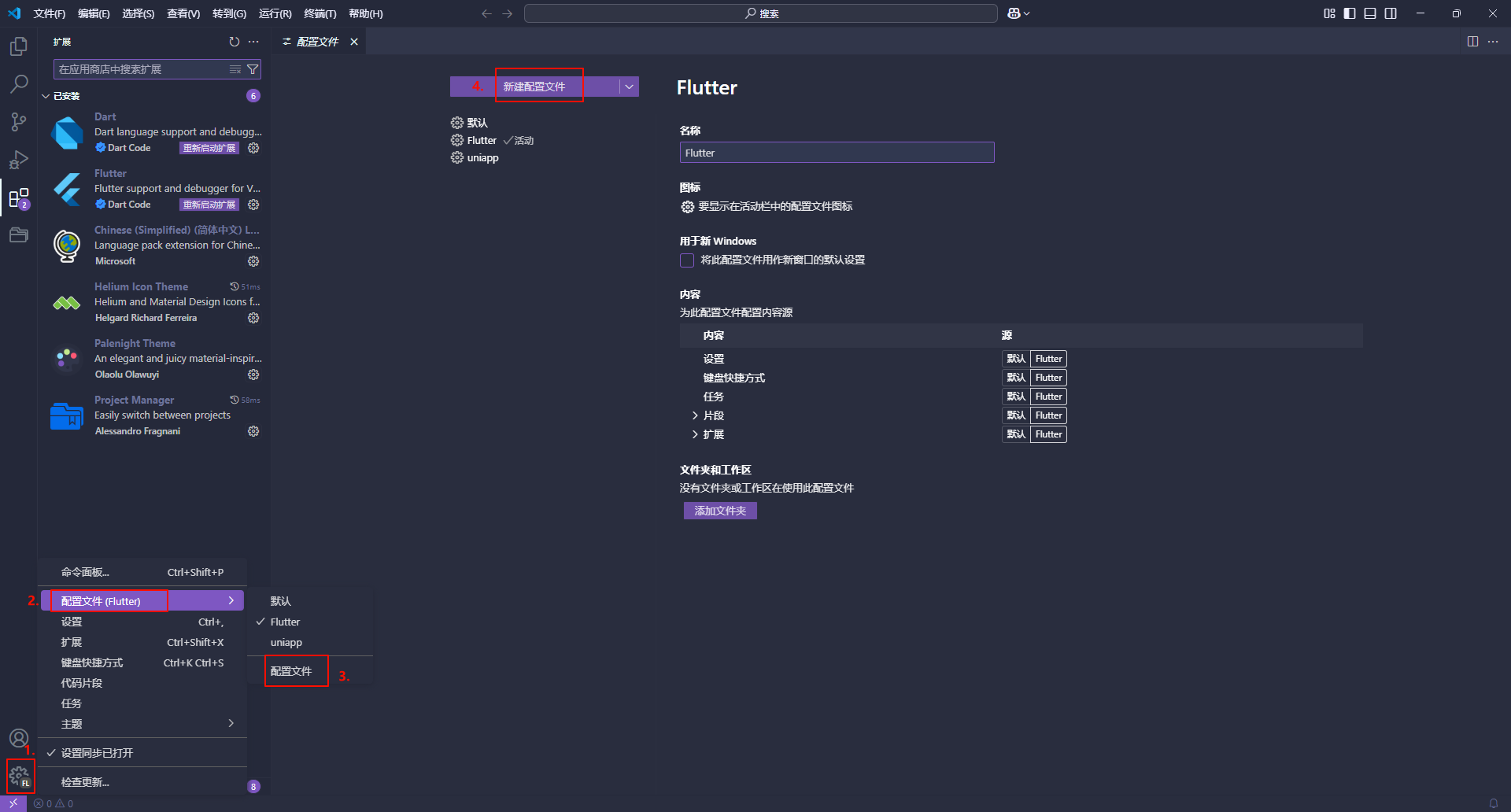Click the filter extensions funnel icon

(x=253, y=69)
